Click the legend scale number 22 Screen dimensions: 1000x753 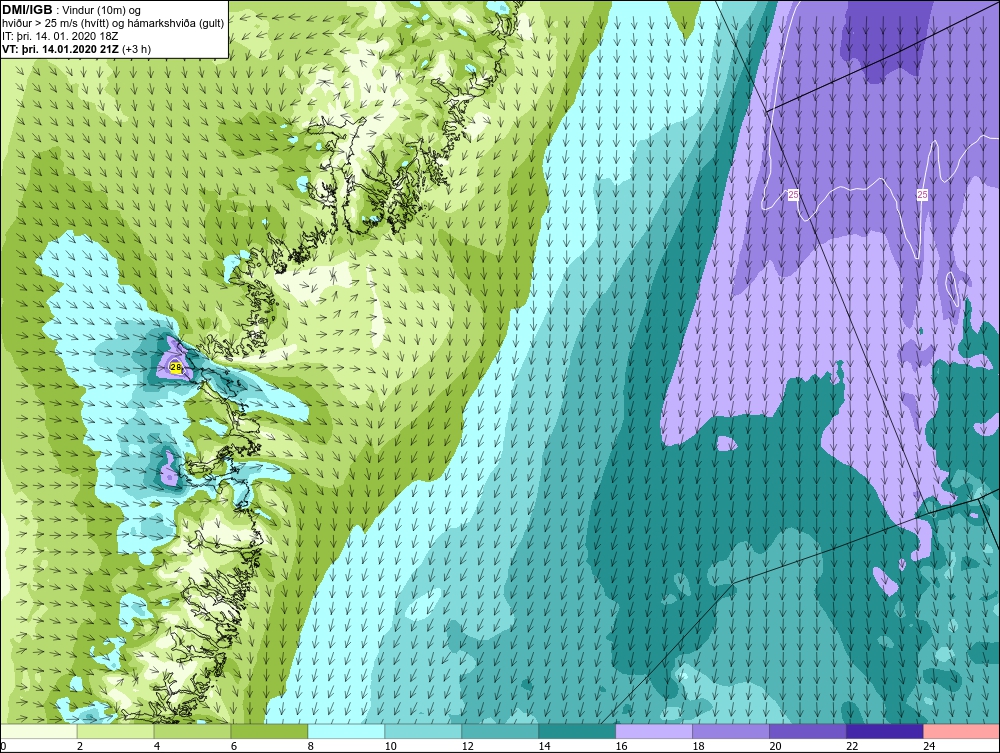click(x=852, y=746)
